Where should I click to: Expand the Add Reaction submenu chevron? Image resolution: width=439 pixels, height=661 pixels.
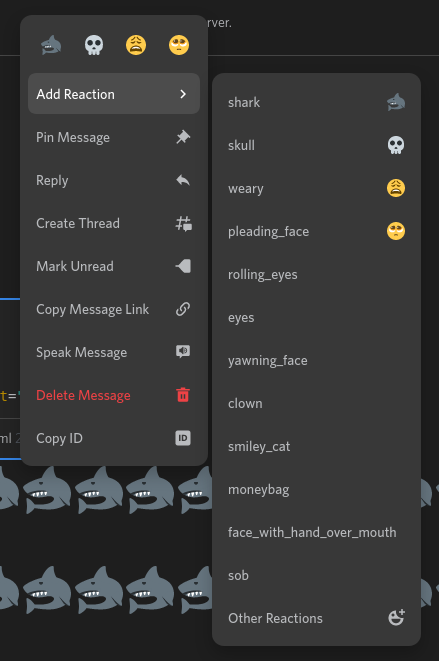(x=183, y=94)
